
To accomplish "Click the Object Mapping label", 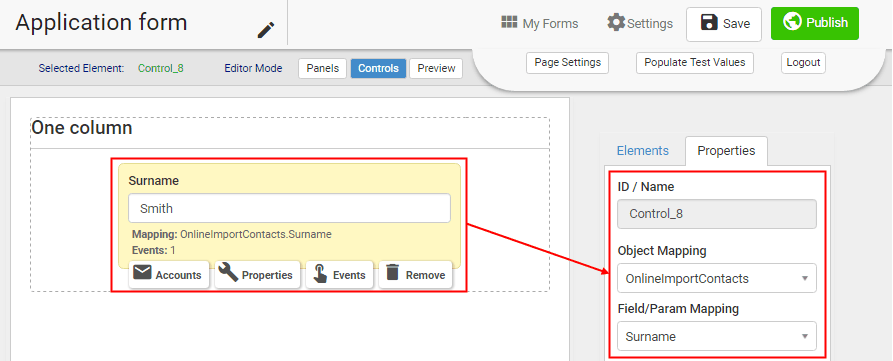I will point(662,251).
